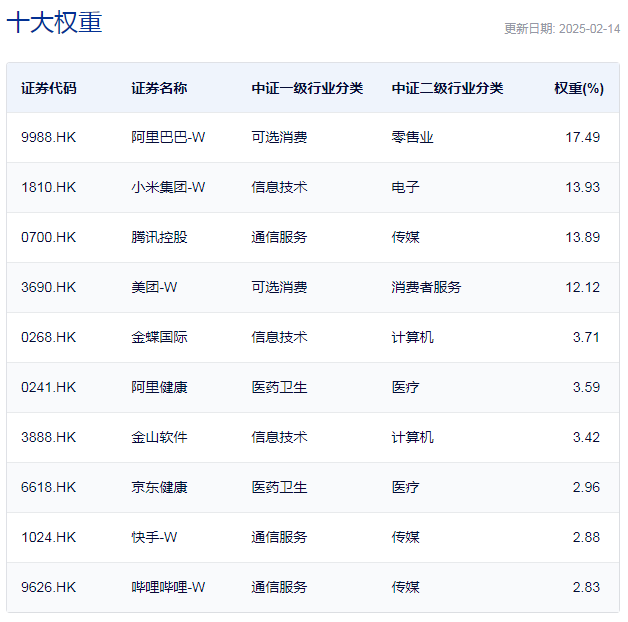Select stock name 京东健康

159,487
